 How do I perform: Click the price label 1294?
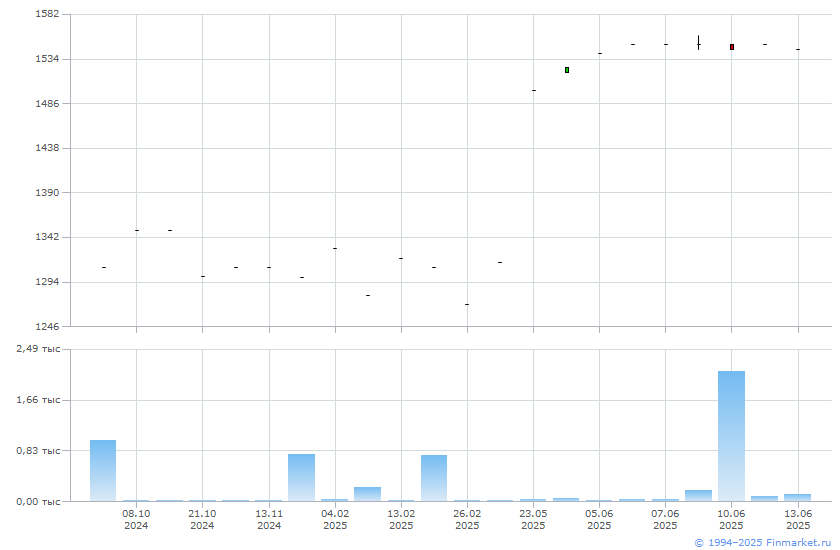coord(47,282)
